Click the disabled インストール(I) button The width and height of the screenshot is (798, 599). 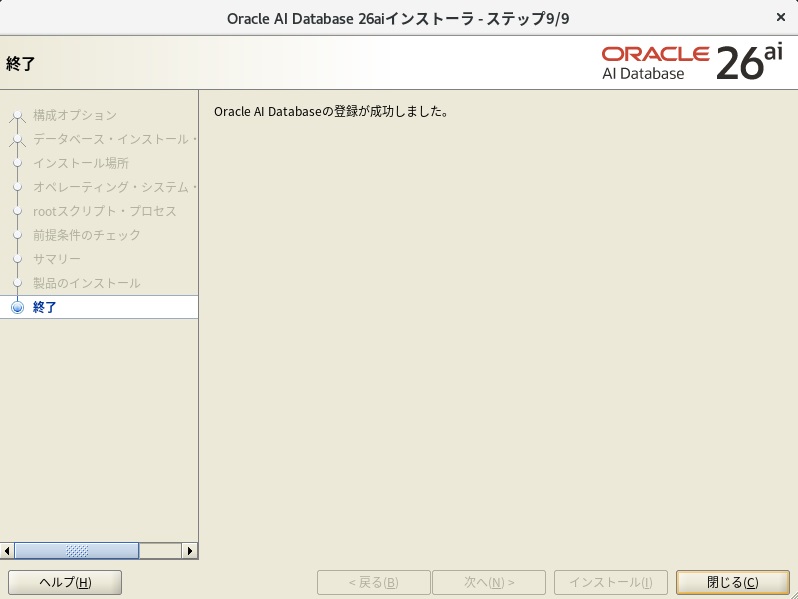(x=611, y=582)
